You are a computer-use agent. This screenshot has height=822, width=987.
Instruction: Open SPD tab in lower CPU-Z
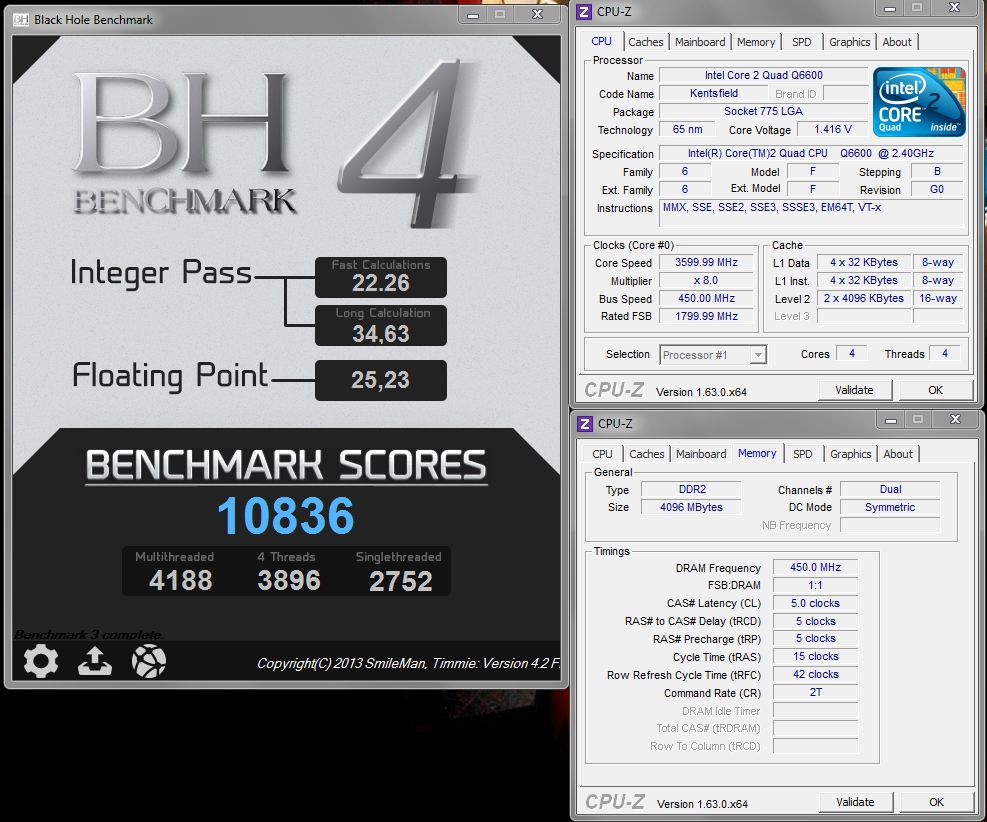click(803, 454)
